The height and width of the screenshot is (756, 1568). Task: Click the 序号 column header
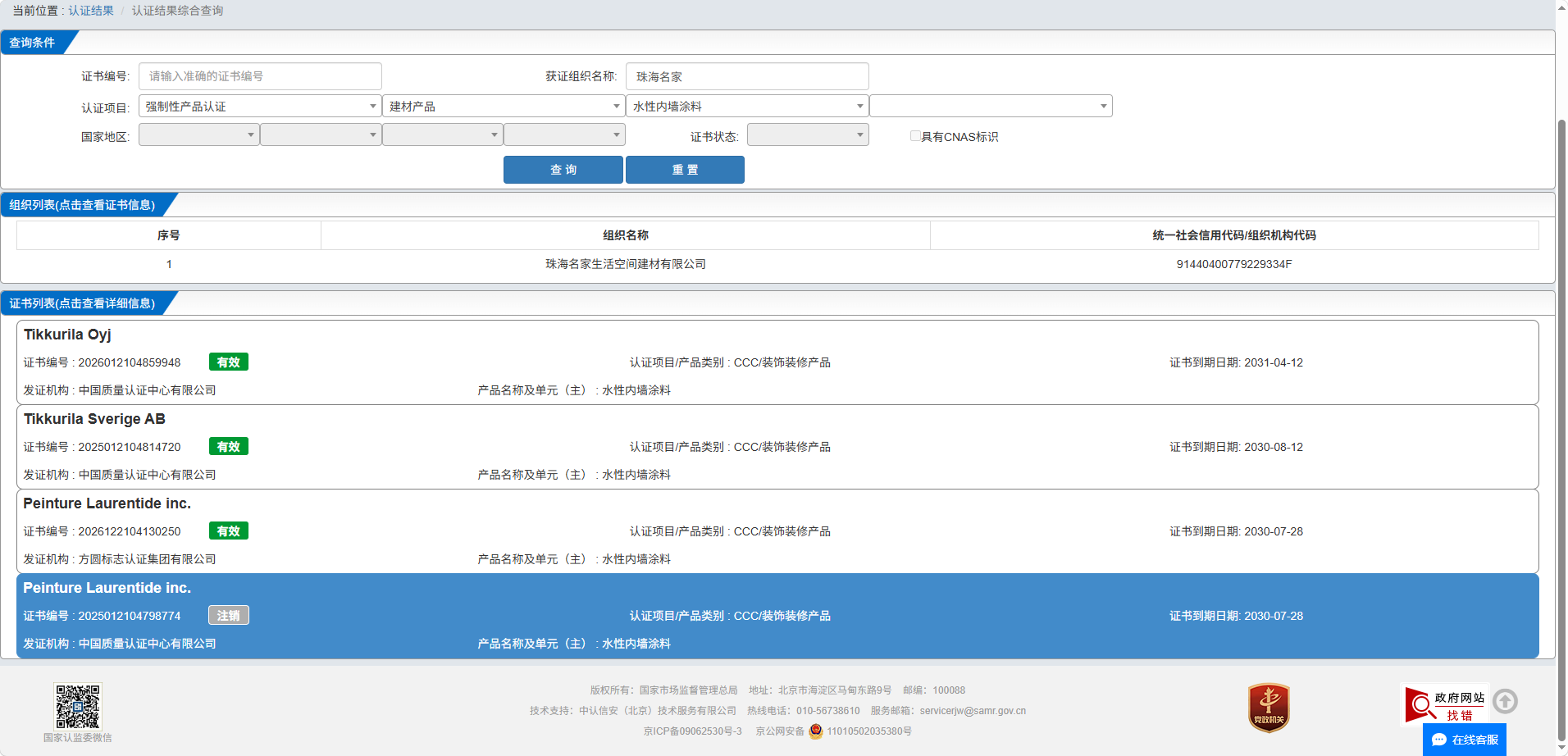click(x=169, y=235)
